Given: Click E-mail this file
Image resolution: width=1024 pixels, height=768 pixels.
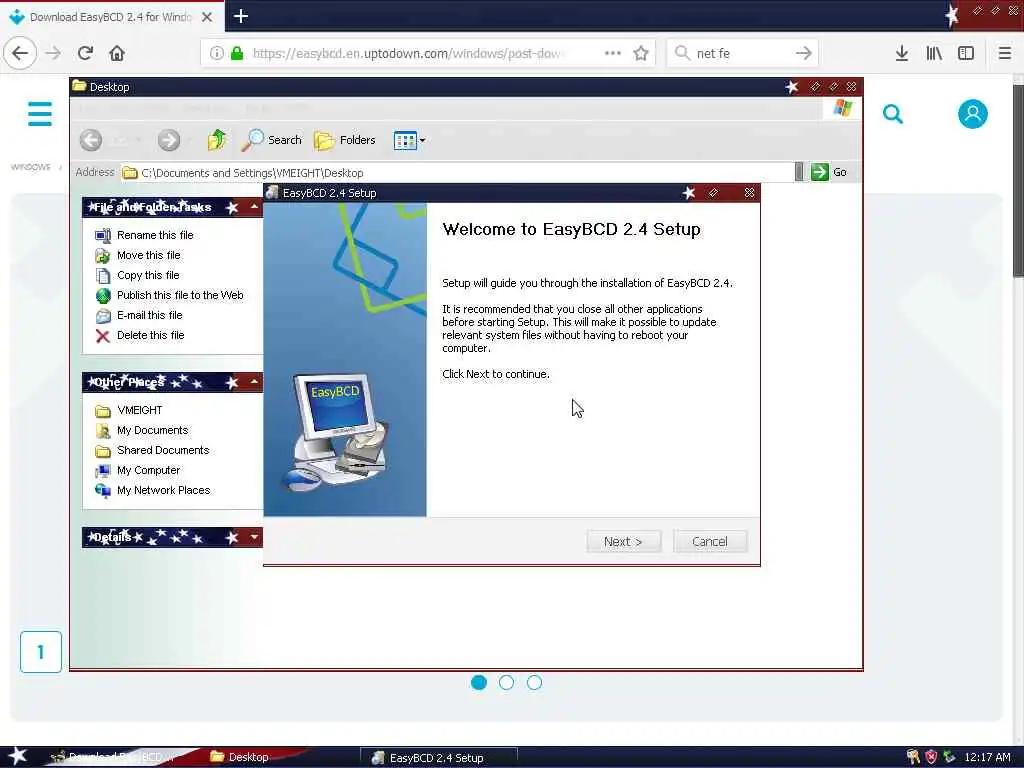Looking at the screenshot, I should tap(150, 315).
